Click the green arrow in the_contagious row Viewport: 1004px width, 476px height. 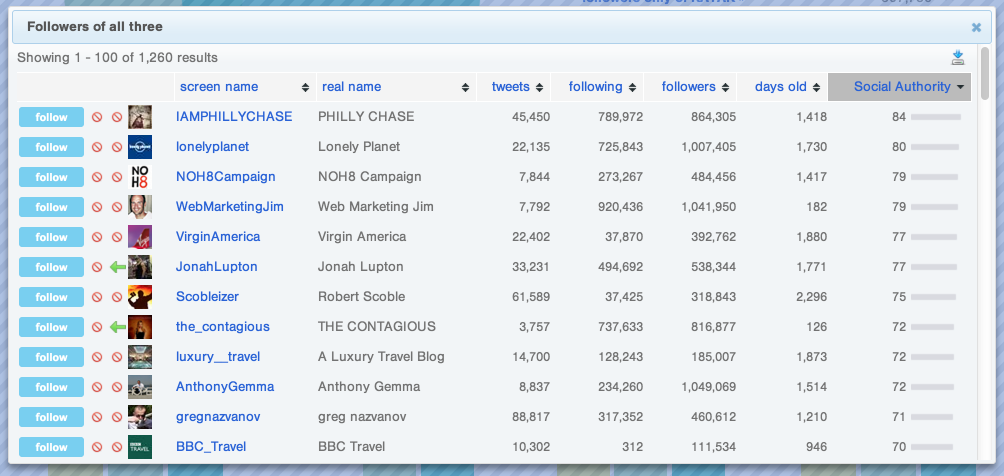[117, 327]
